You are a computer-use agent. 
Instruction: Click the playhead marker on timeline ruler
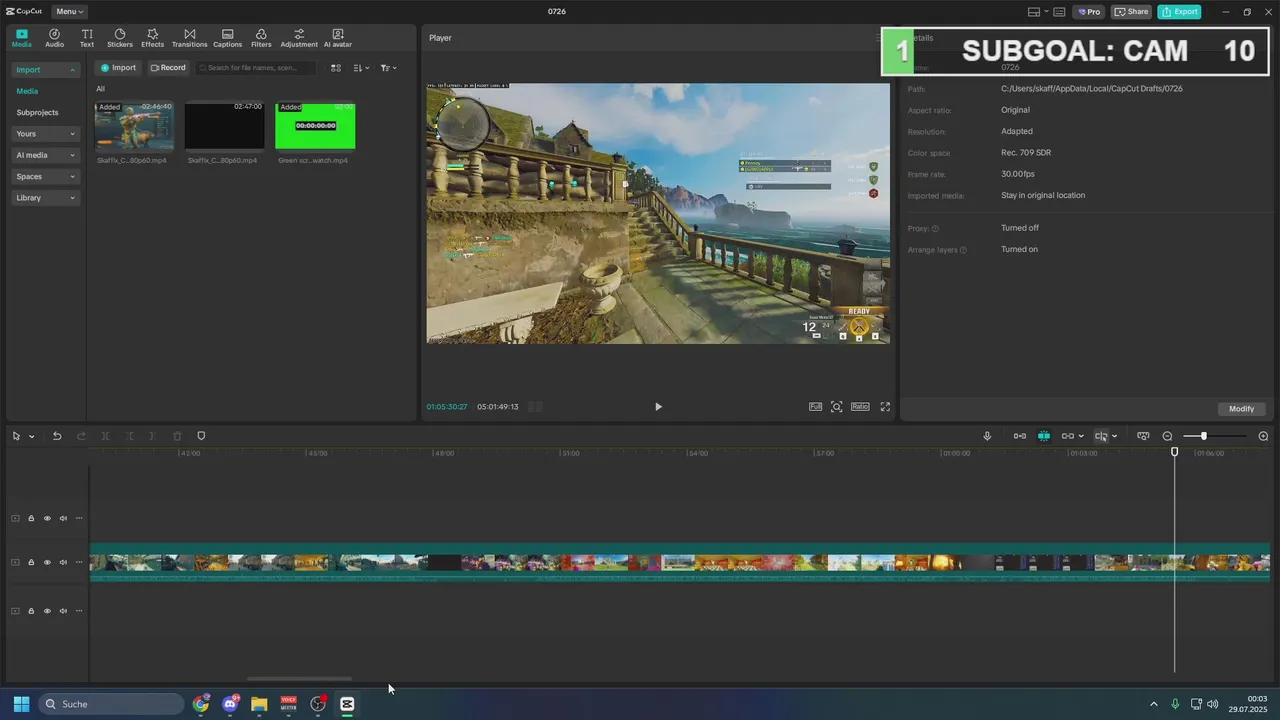coord(1175,452)
